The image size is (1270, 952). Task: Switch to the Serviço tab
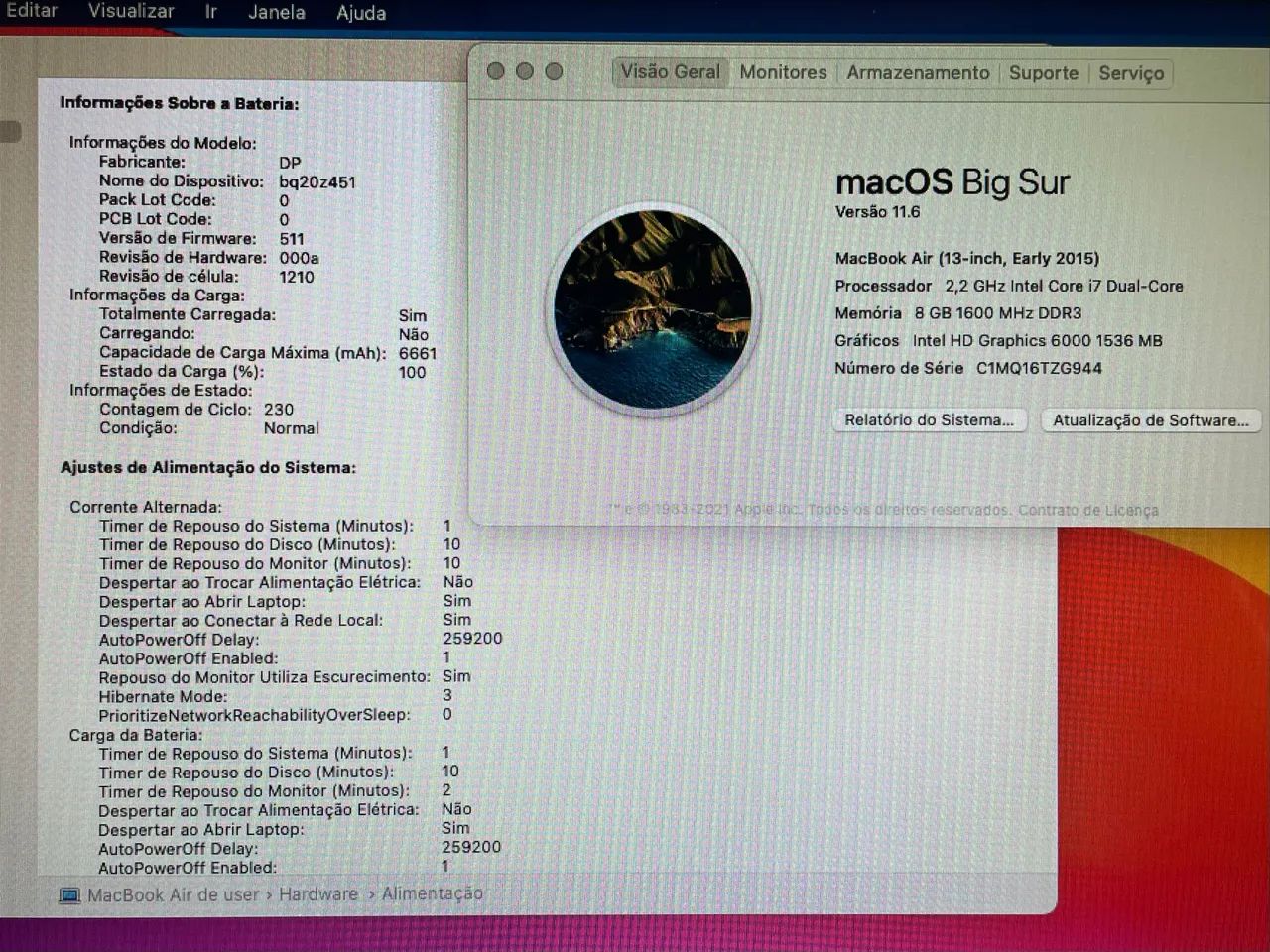1131,73
